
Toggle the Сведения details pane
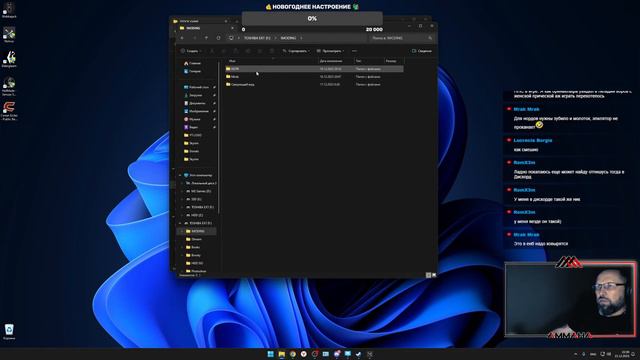(422, 51)
